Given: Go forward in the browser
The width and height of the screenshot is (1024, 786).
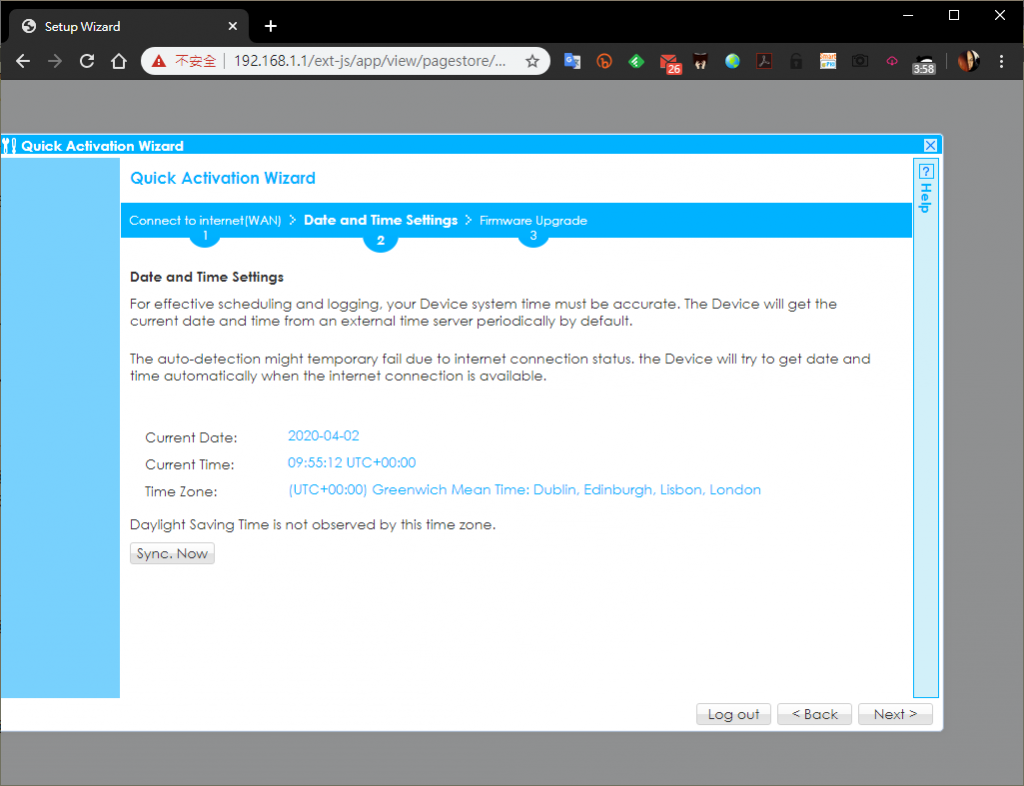Looking at the screenshot, I should pyautogui.click(x=55, y=61).
